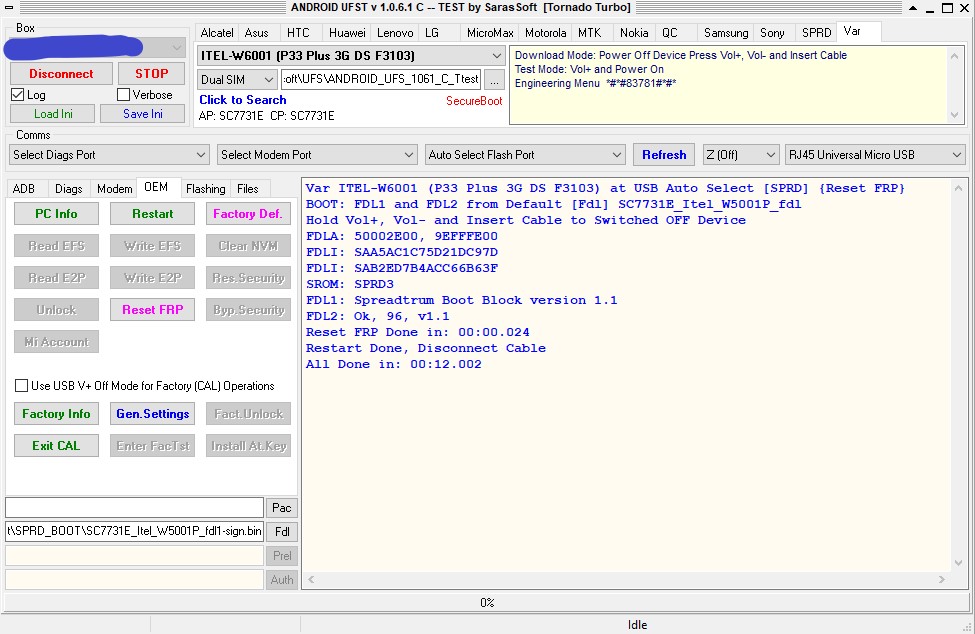Open the Flashing tab
This screenshot has height=634, width=975.
205,189
